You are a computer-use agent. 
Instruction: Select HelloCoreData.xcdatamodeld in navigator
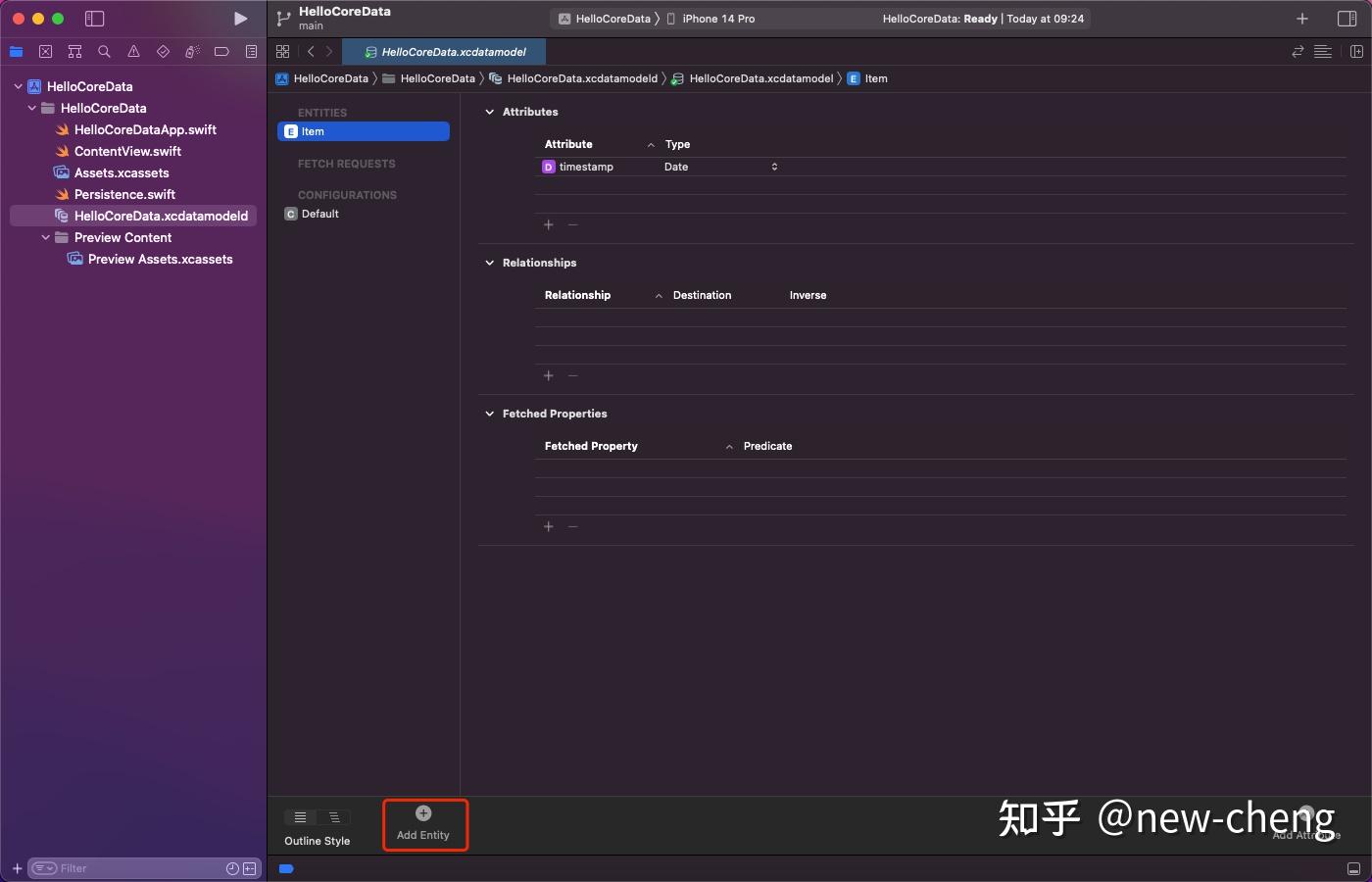tap(133, 216)
